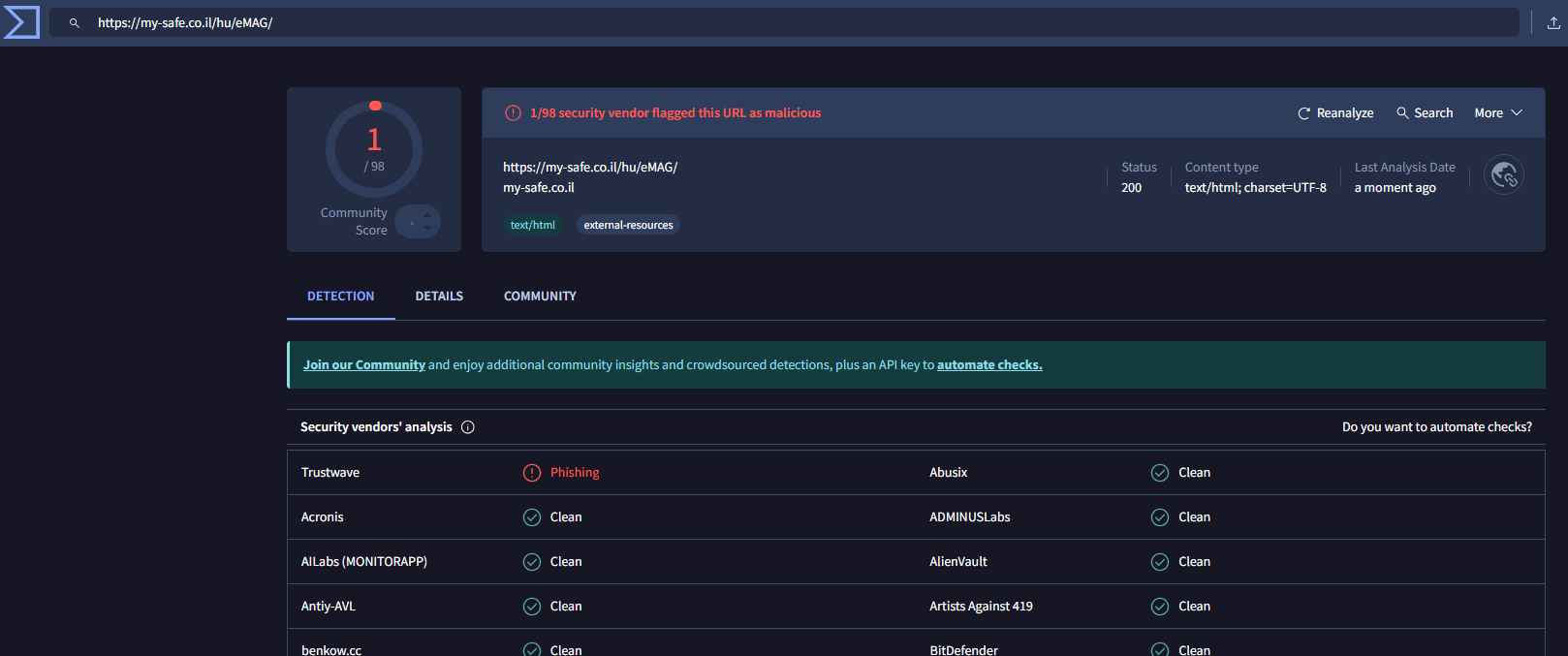Click the URL search input field
The width and height of the screenshot is (1568, 656).
[775, 22]
